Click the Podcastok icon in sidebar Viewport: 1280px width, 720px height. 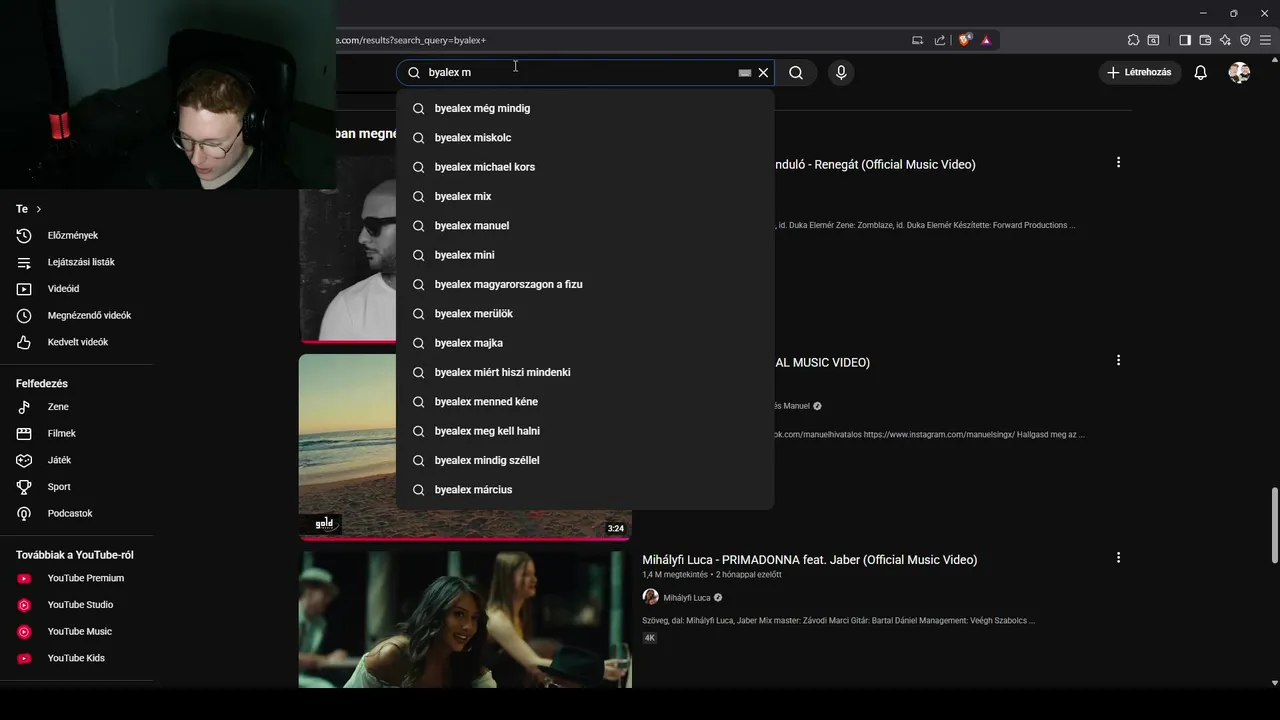click(x=25, y=514)
